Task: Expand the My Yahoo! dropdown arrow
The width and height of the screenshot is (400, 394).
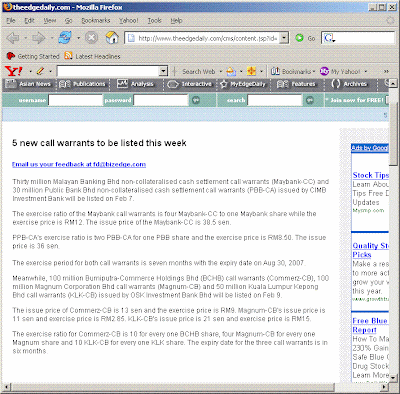Action: (366, 71)
